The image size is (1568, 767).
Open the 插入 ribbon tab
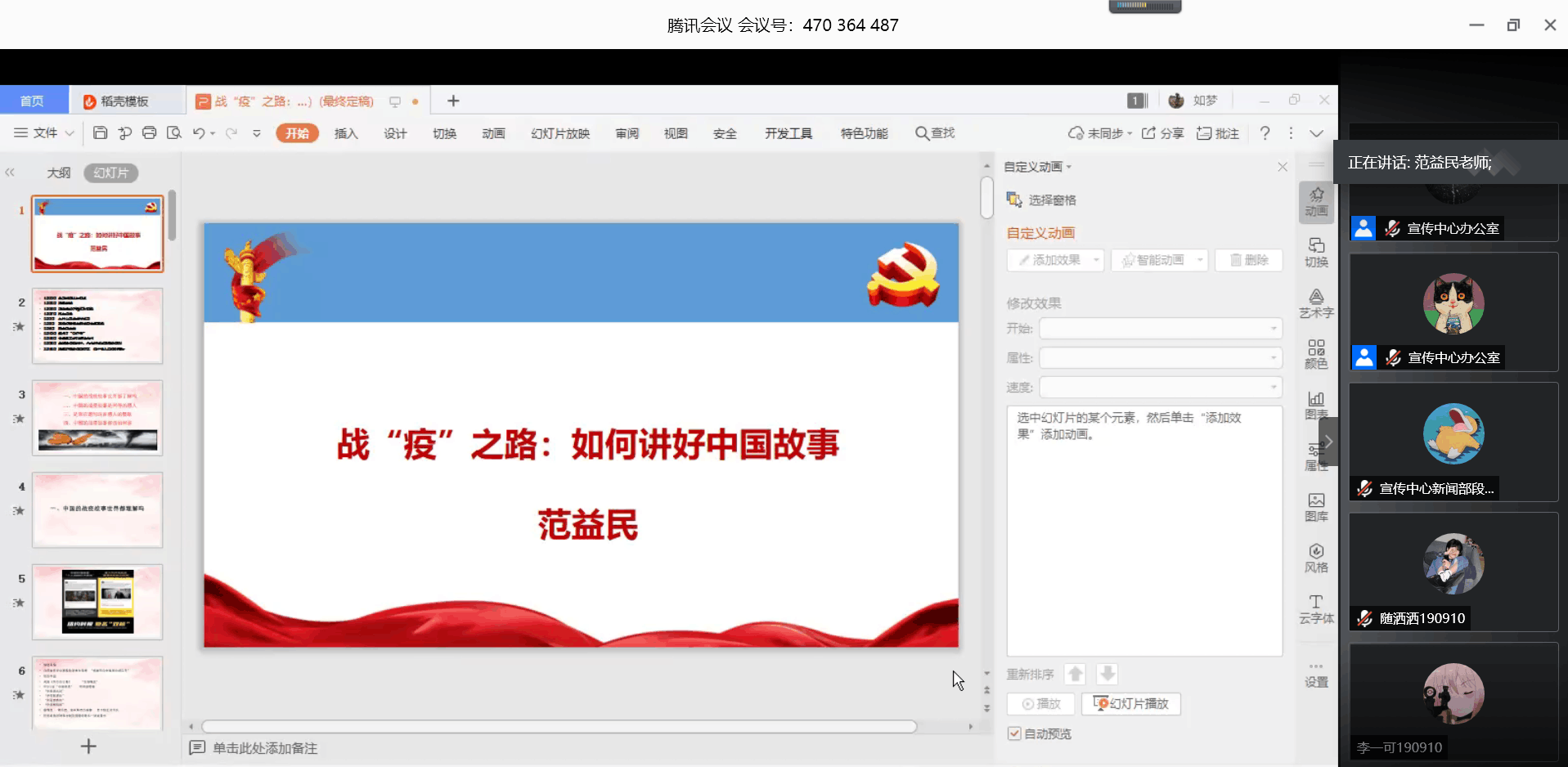click(x=346, y=133)
